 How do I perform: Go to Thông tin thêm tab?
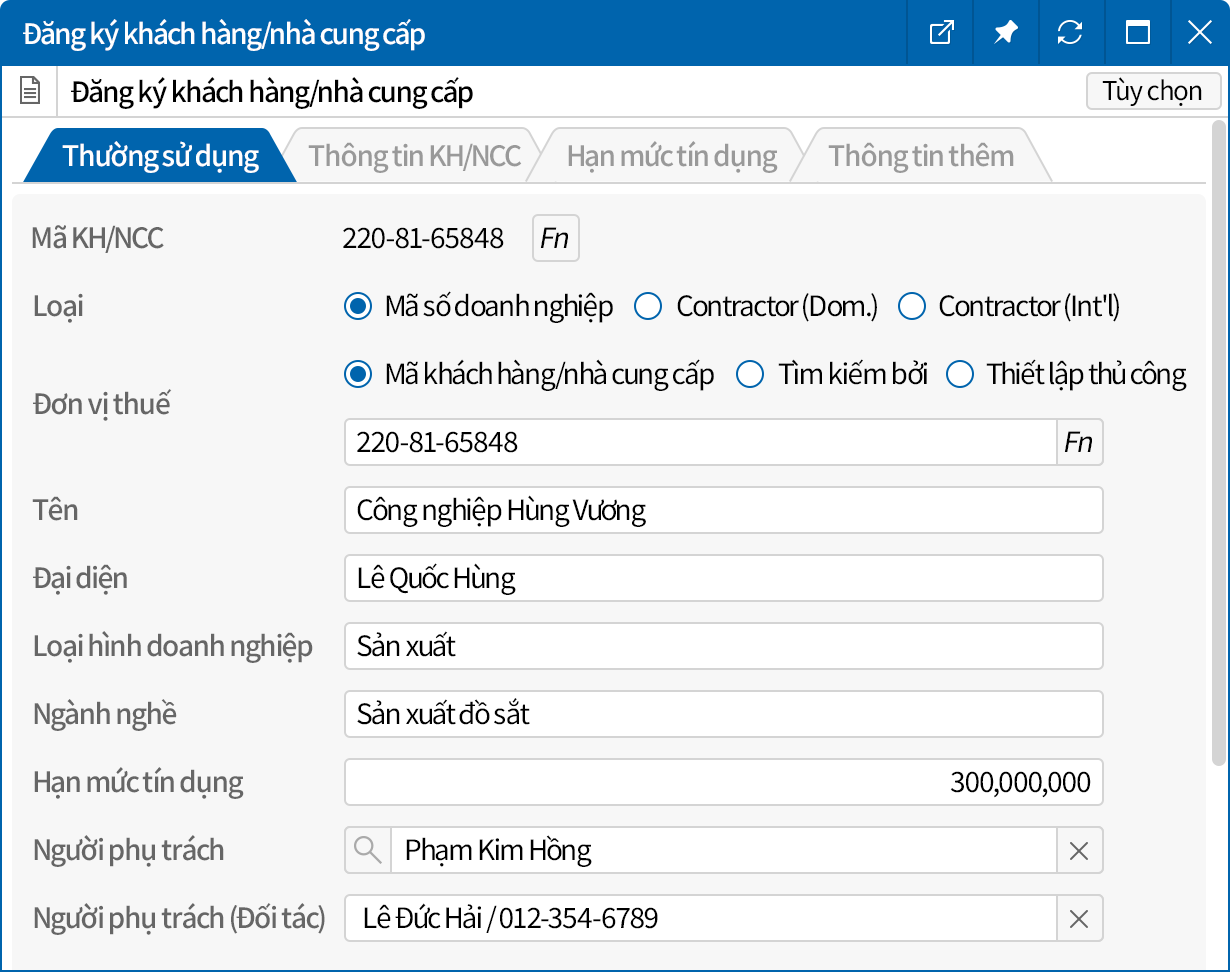(x=920, y=156)
